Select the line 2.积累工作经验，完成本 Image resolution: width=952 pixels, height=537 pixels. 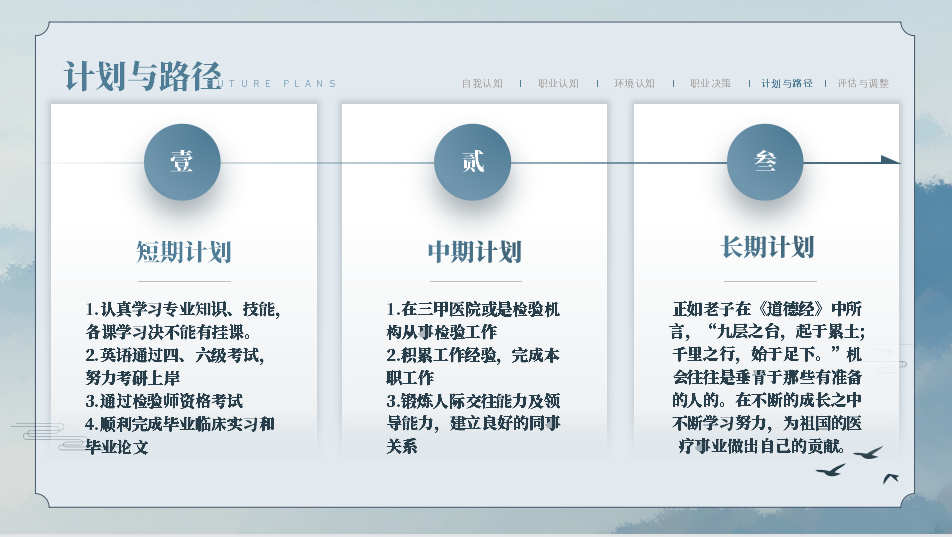[473, 355]
